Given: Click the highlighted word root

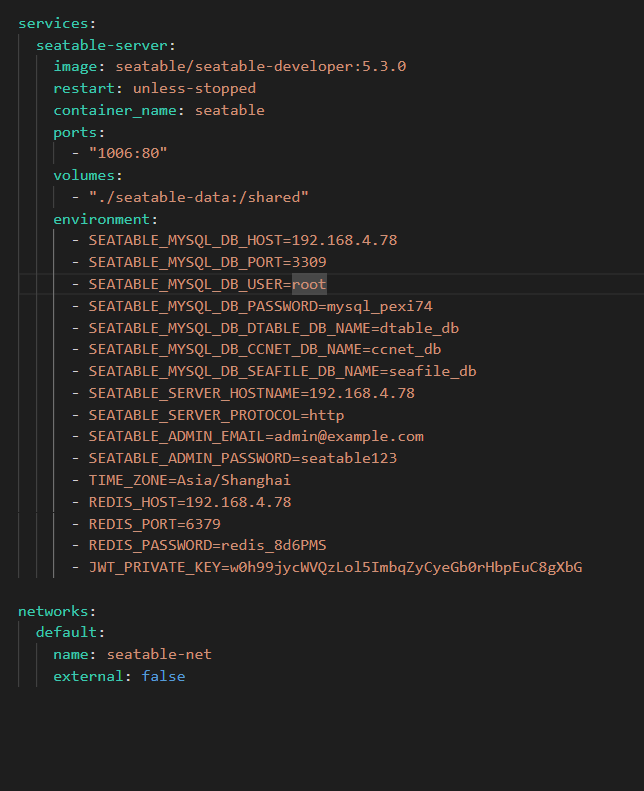Looking at the screenshot, I should pyautogui.click(x=309, y=284).
